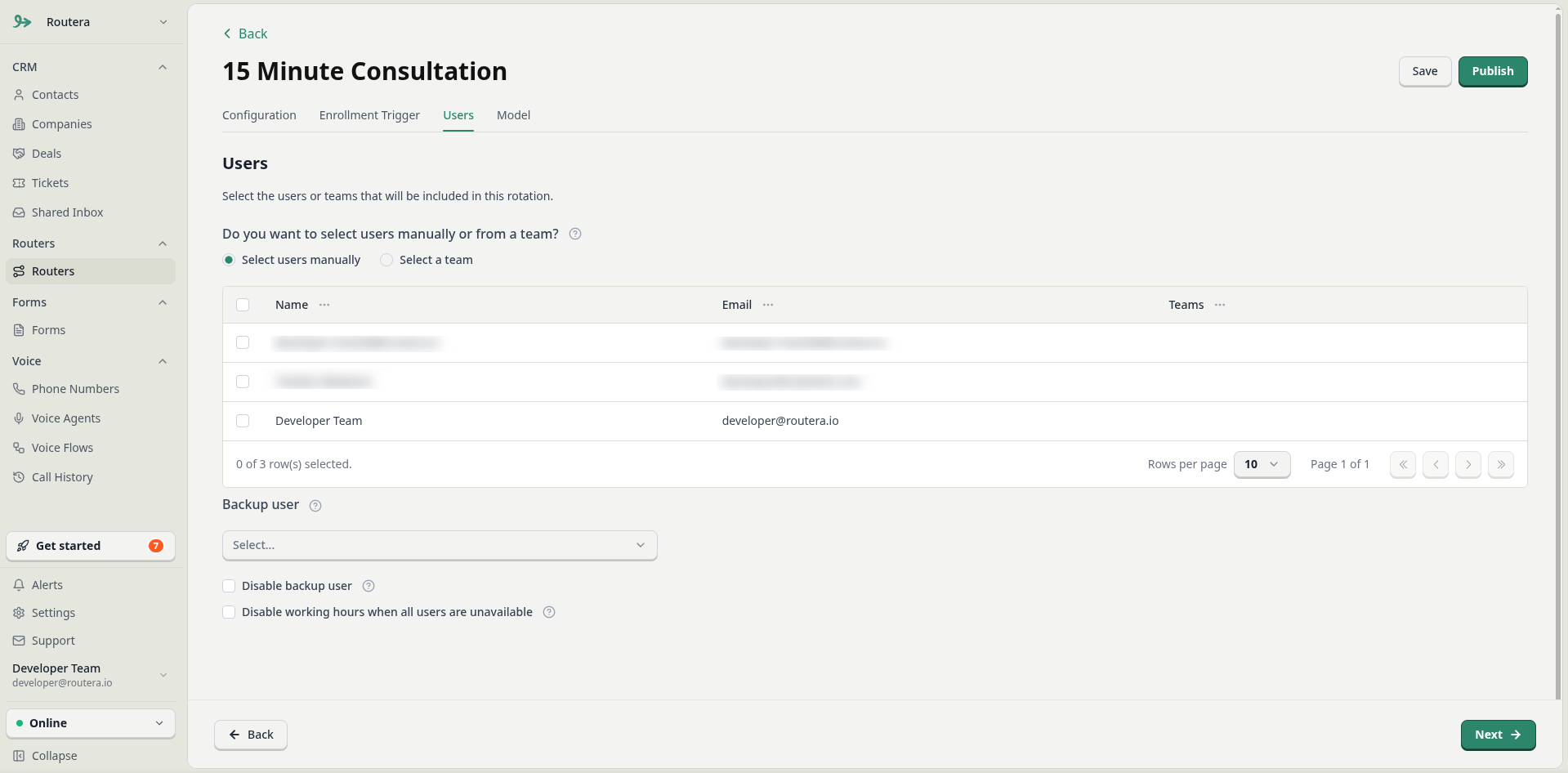Viewport: 1568px width, 773px height.
Task: Click help icon next to manual or team question
Action: click(575, 234)
